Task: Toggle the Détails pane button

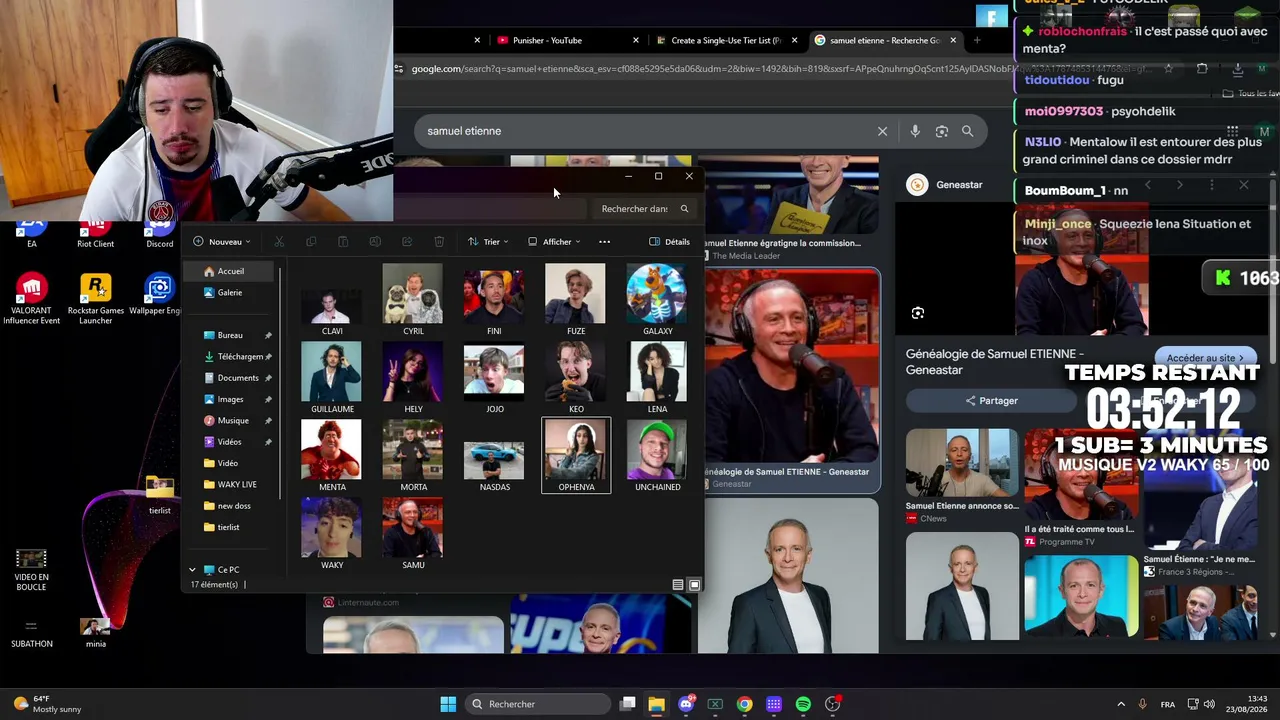Action: pos(669,242)
